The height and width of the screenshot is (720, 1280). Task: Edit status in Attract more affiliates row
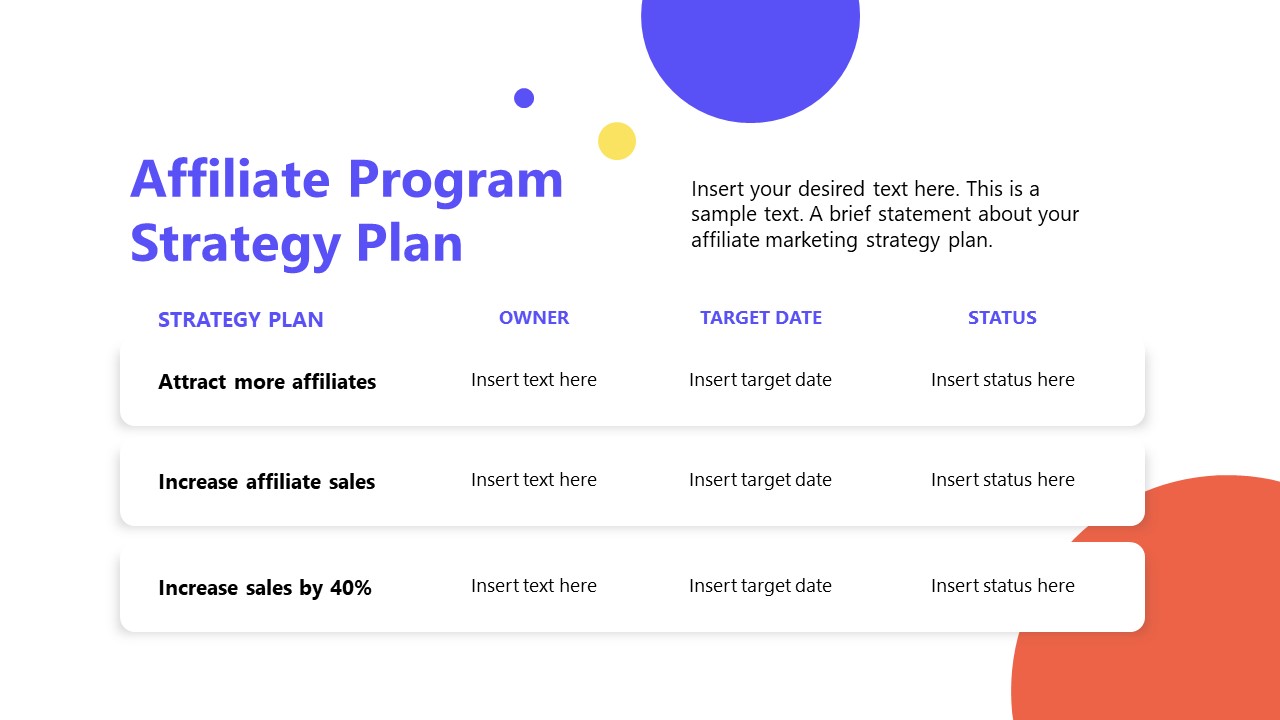point(1003,380)
